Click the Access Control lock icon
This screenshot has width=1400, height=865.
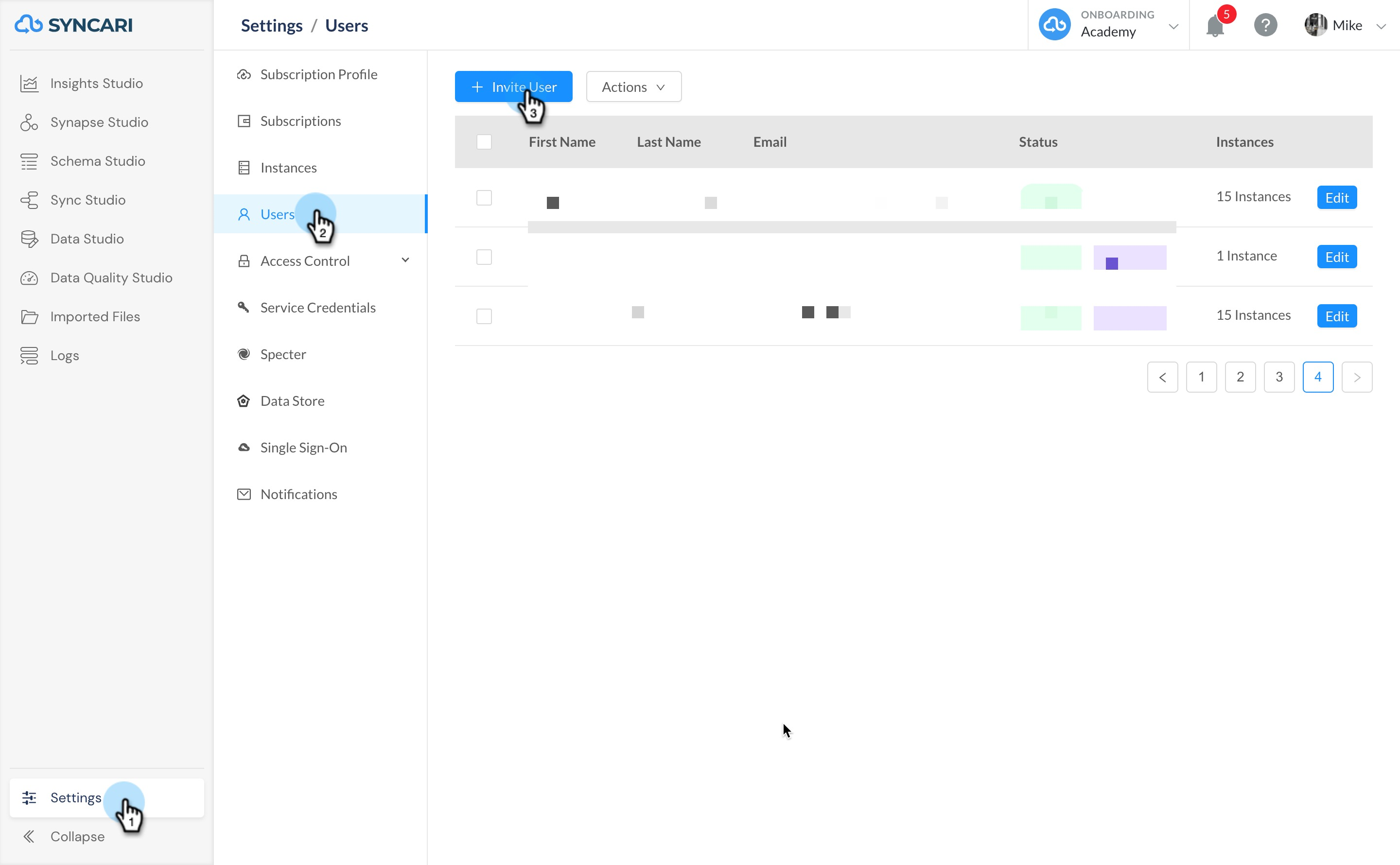[x=244, y=261]
